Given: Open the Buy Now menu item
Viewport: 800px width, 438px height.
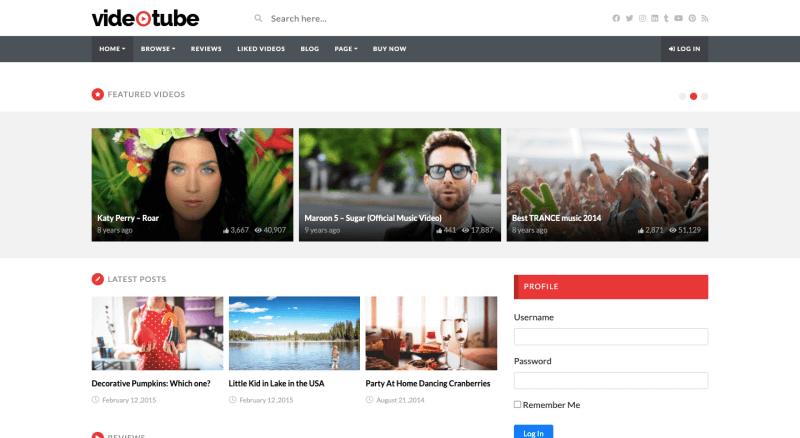Looking at the screenshot, I should pyautogui.click(x=389, y=49).
